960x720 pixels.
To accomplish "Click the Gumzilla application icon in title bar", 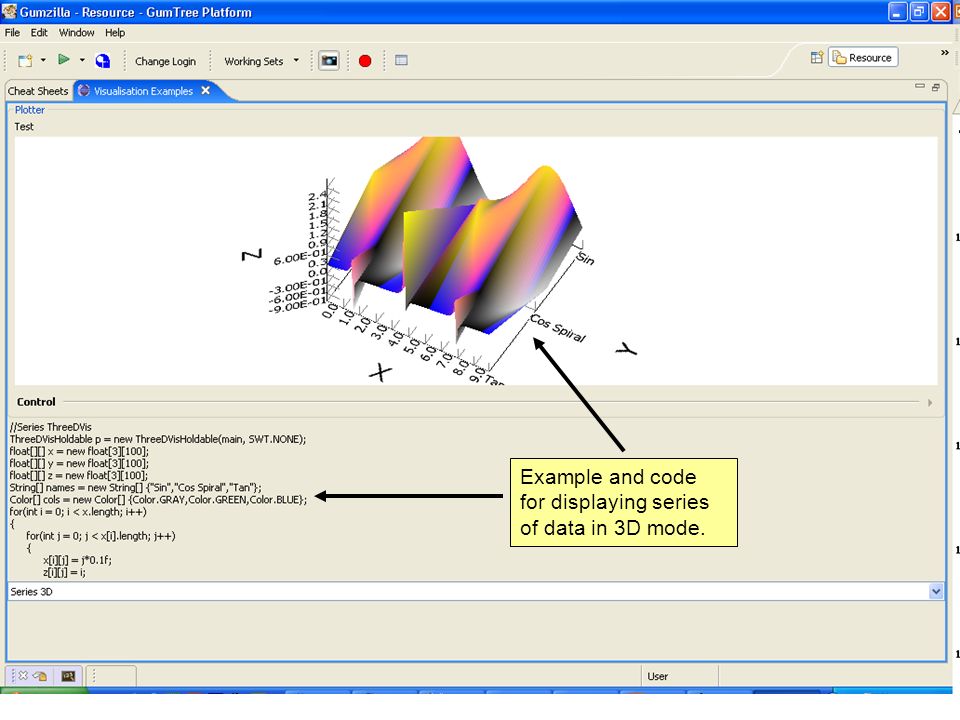I will pos(9,11).
